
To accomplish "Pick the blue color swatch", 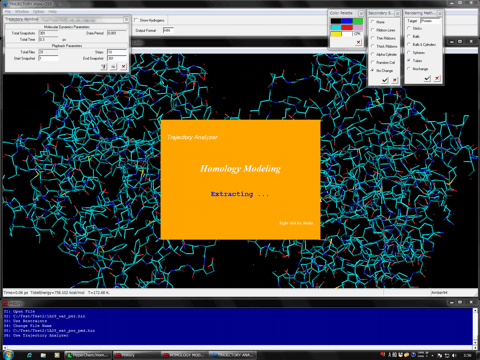I will pyautogui.click(x=347, y=21).
